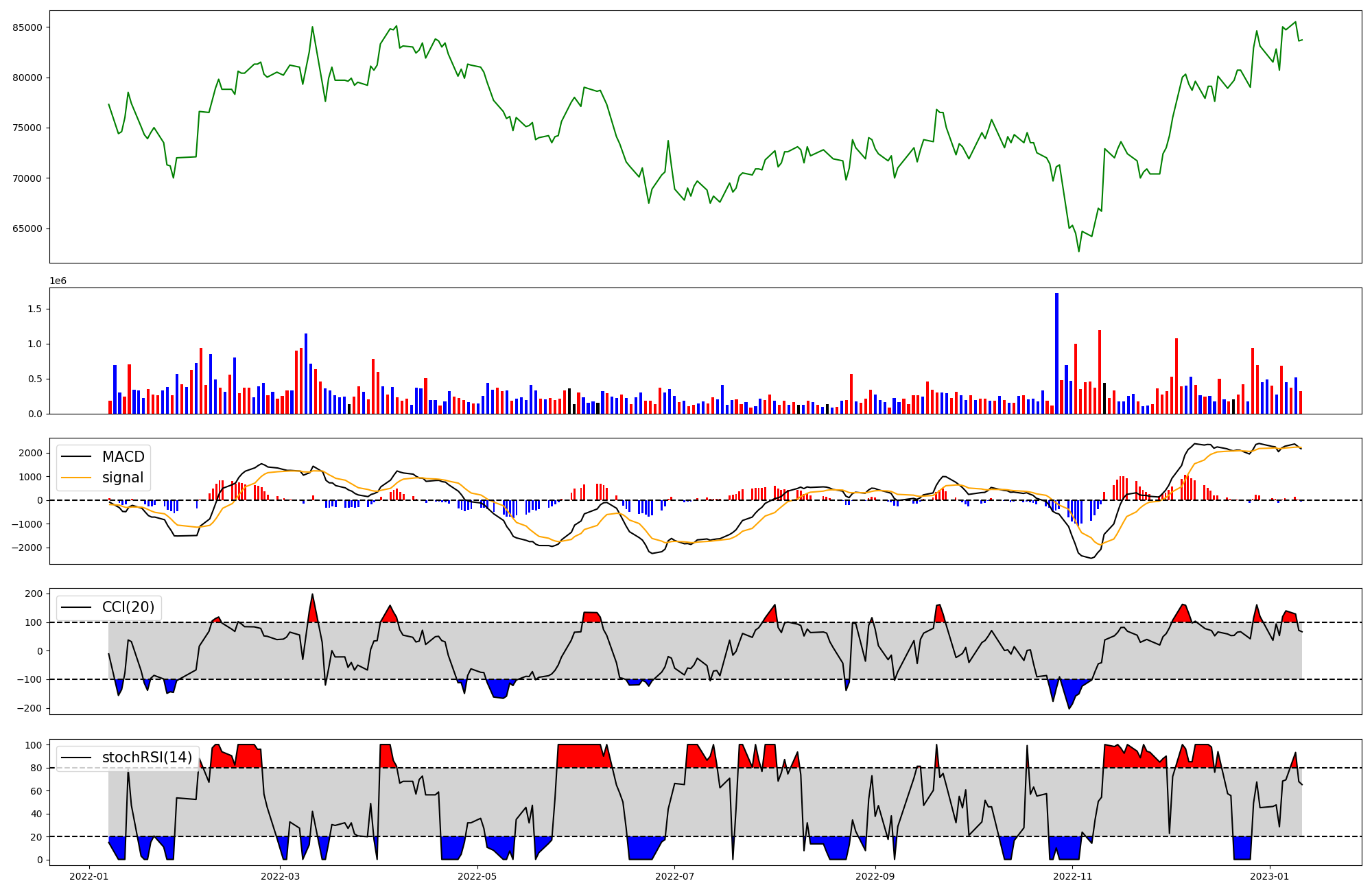
Task: Click the 200 CCI axis label
Action: (x=34, y=594)
